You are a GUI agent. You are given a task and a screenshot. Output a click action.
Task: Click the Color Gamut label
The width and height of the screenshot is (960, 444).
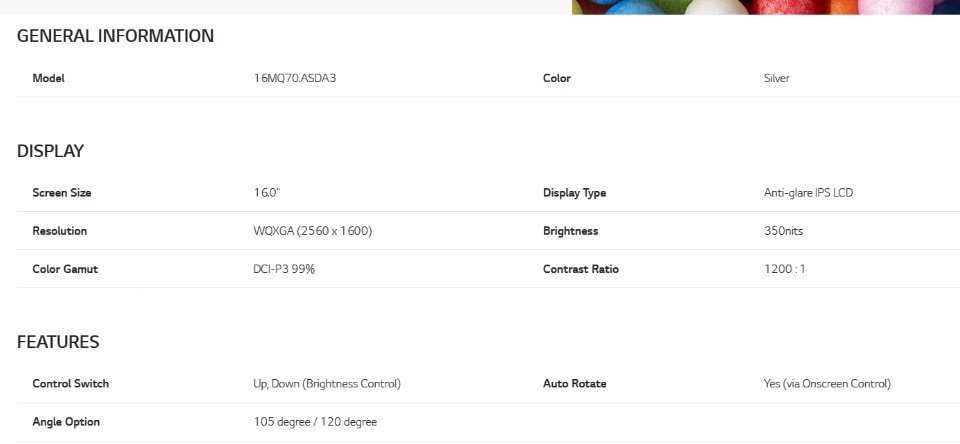click(65, 269)
